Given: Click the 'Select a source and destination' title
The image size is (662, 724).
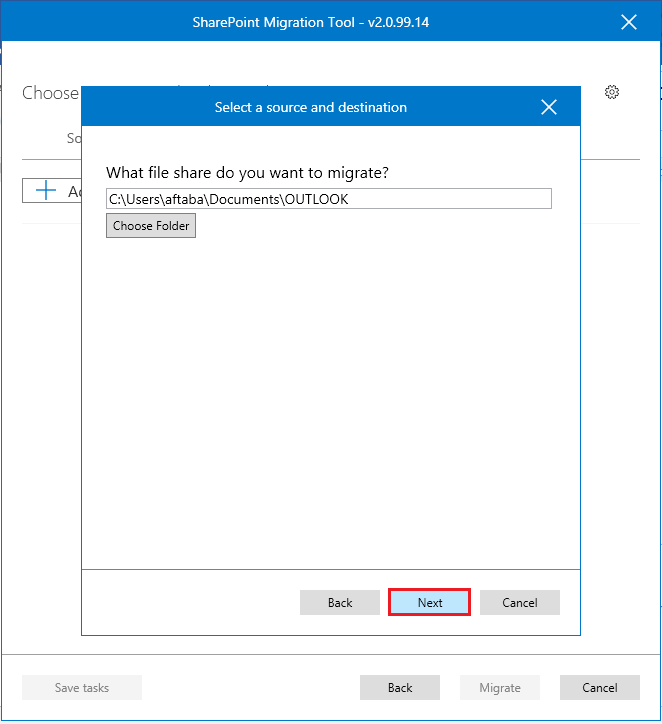Looking at the screenshot, I should 311,107.
